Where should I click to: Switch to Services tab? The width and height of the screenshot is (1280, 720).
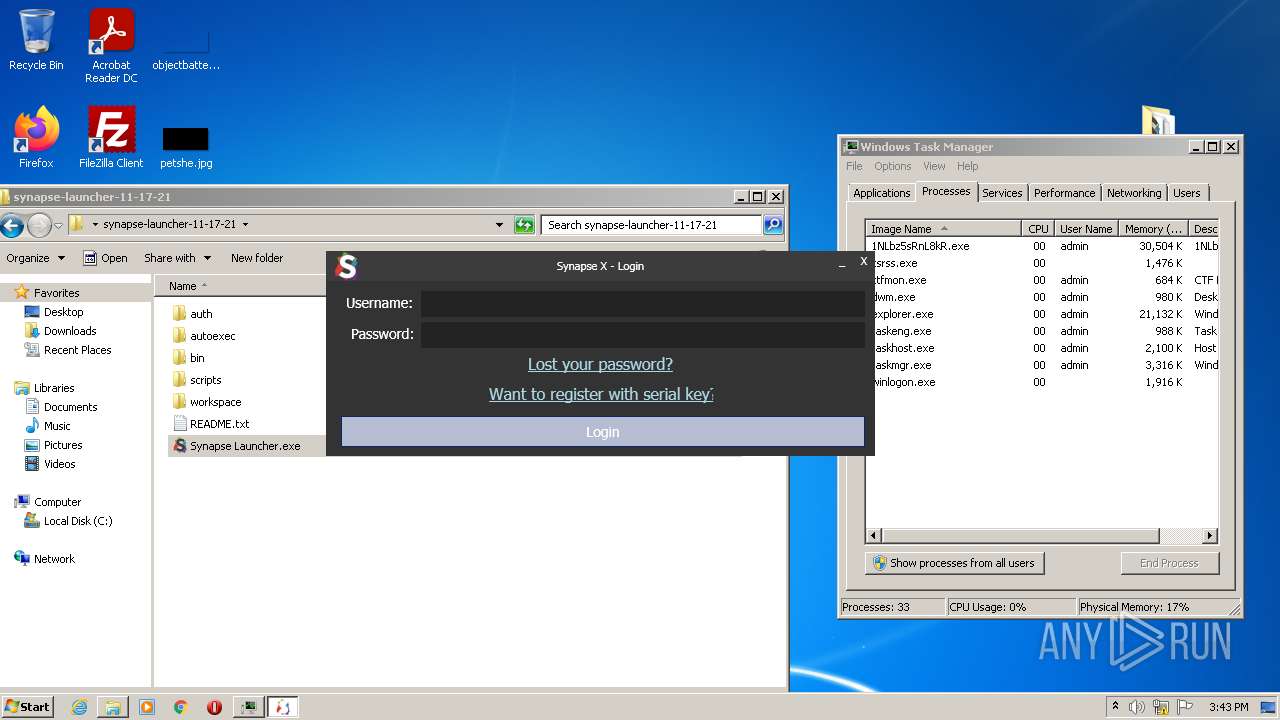click(1002, 193)
